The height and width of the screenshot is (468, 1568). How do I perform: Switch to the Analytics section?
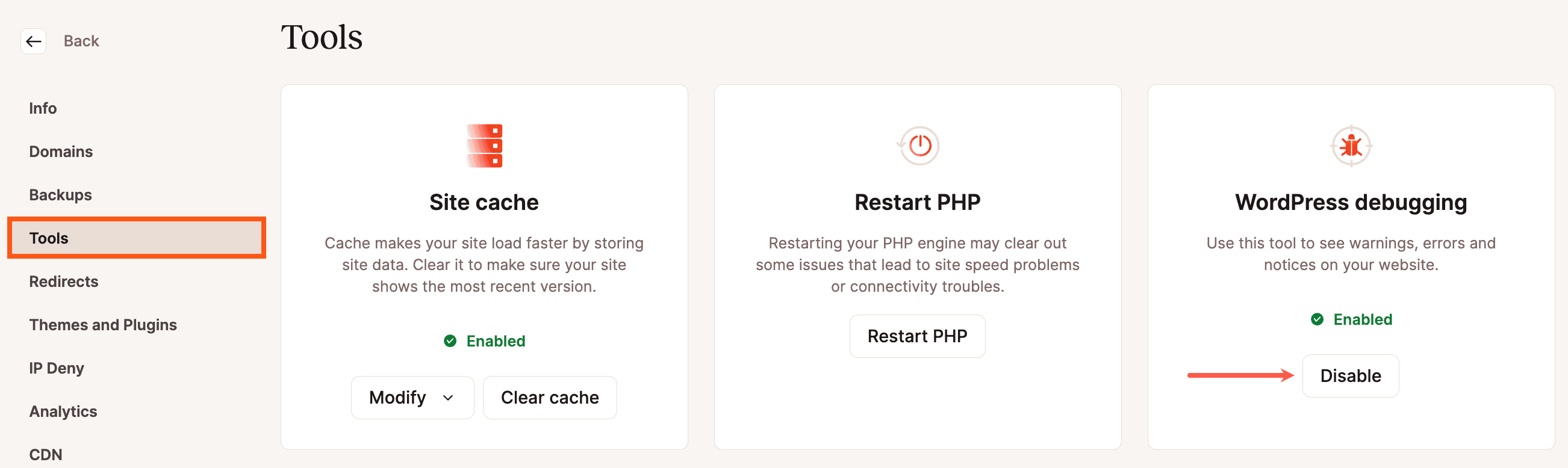63,411
